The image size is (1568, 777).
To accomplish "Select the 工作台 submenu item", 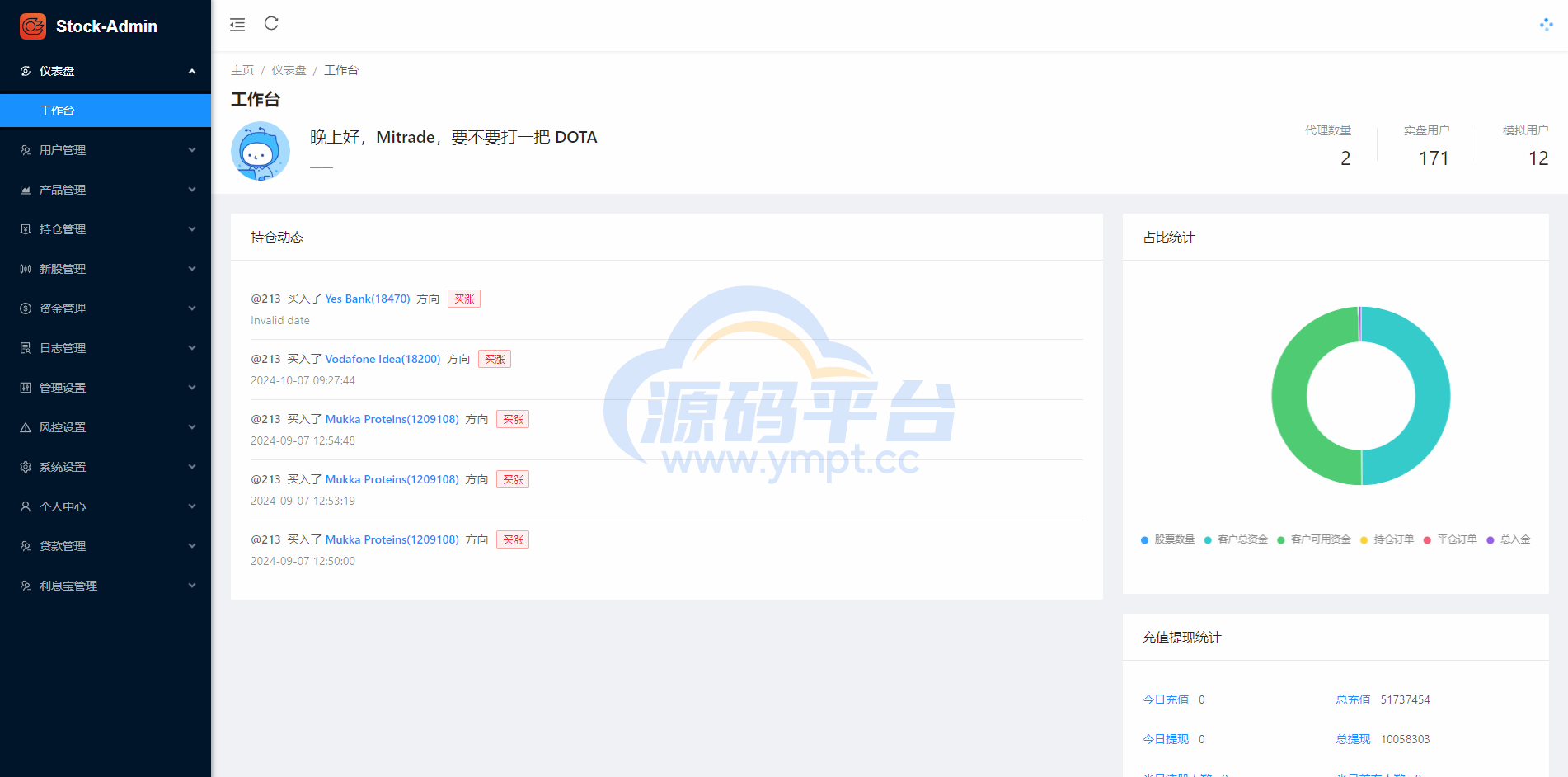I will pyautogui.click(x=106, y=111).
